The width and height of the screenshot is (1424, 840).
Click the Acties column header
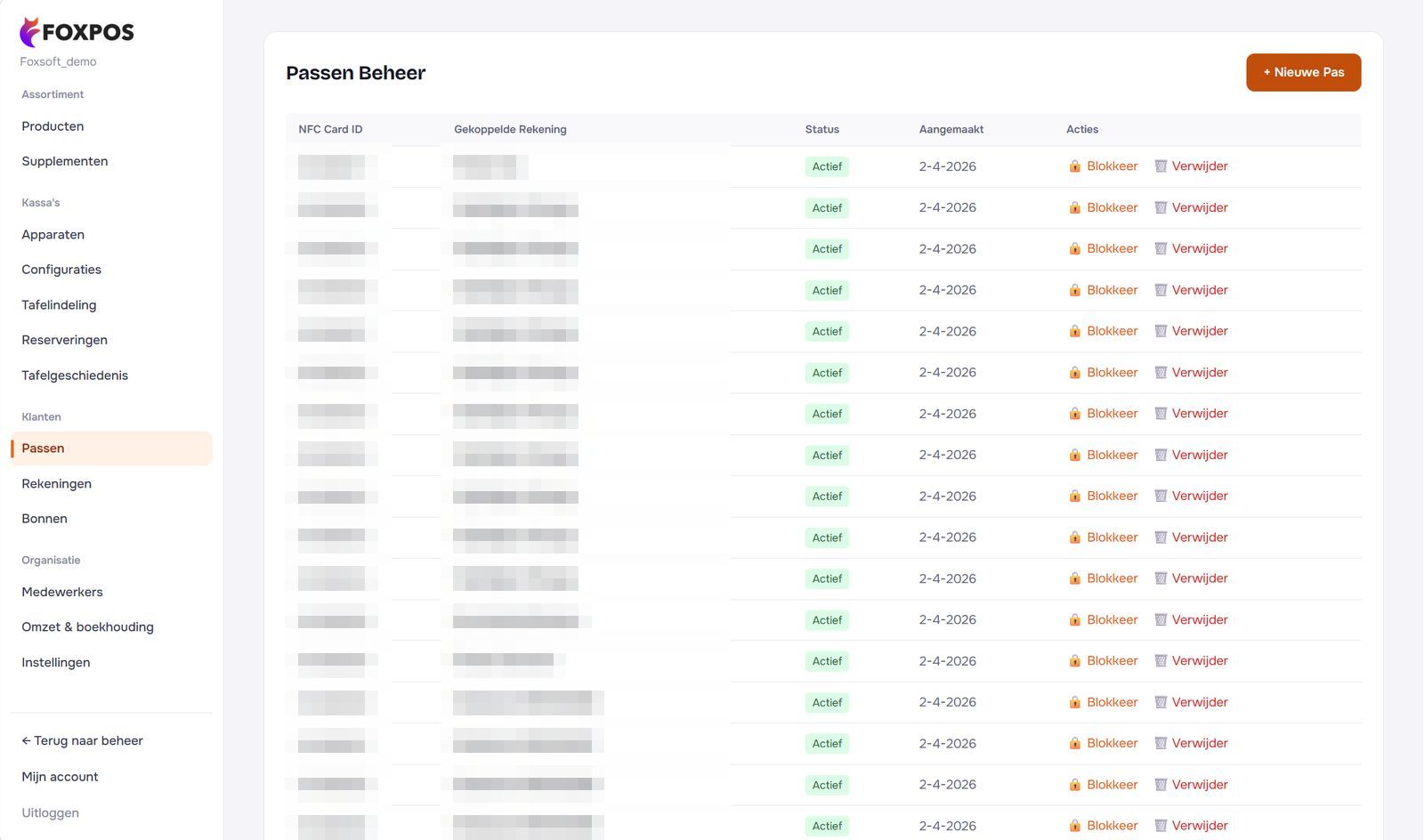tap(1082, 129)
